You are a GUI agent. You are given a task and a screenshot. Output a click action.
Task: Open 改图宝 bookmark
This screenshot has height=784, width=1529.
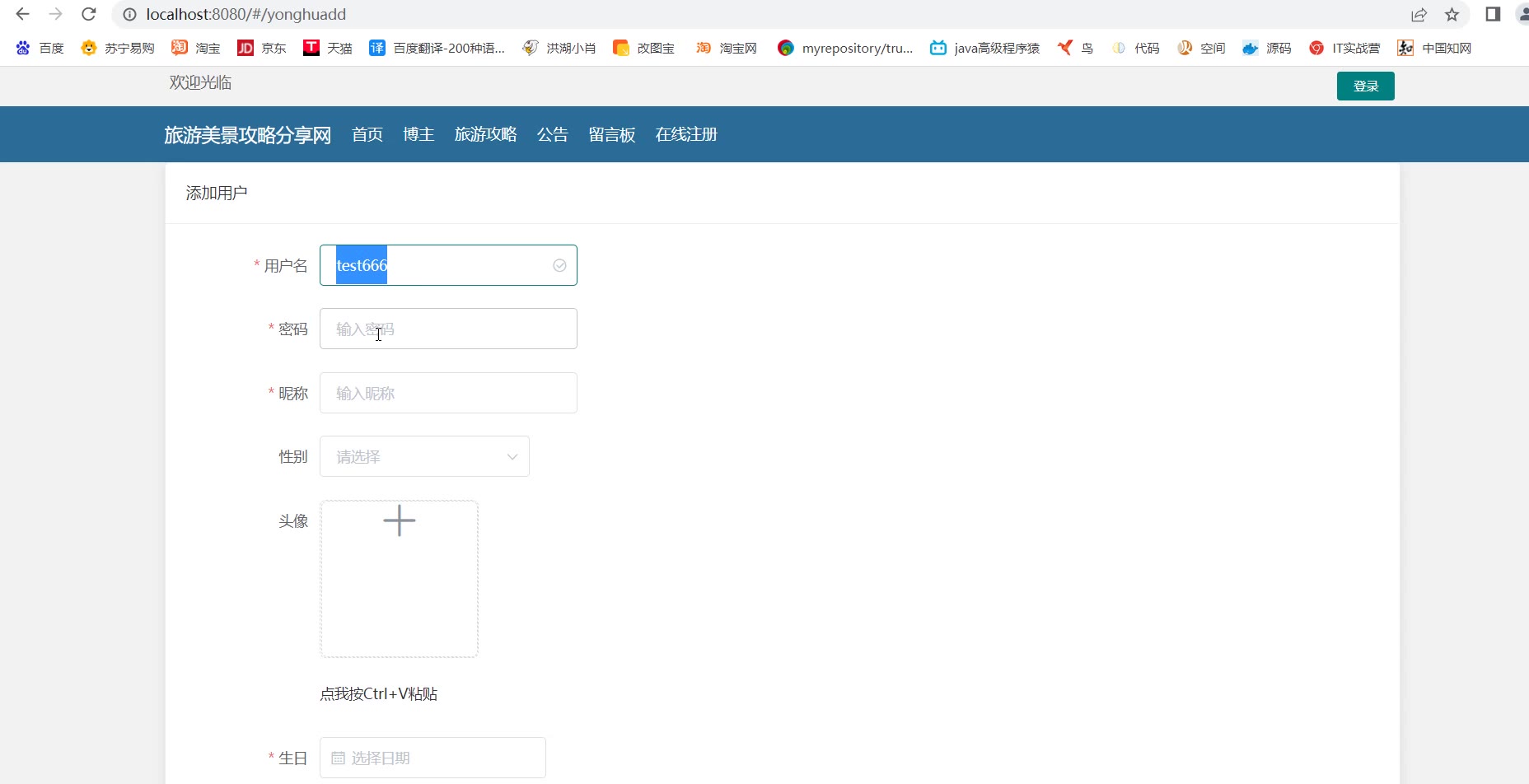pos(644,48)
